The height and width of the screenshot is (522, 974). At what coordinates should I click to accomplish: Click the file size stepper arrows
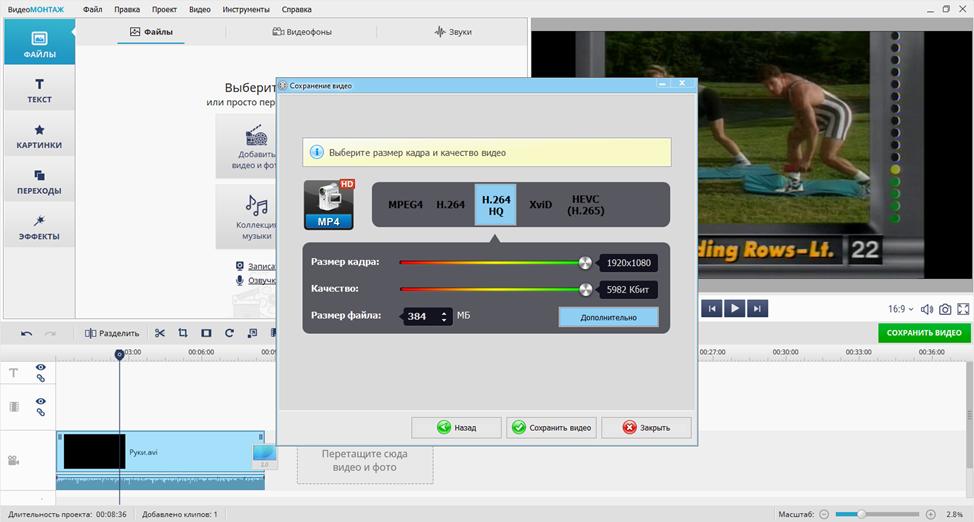444,316
